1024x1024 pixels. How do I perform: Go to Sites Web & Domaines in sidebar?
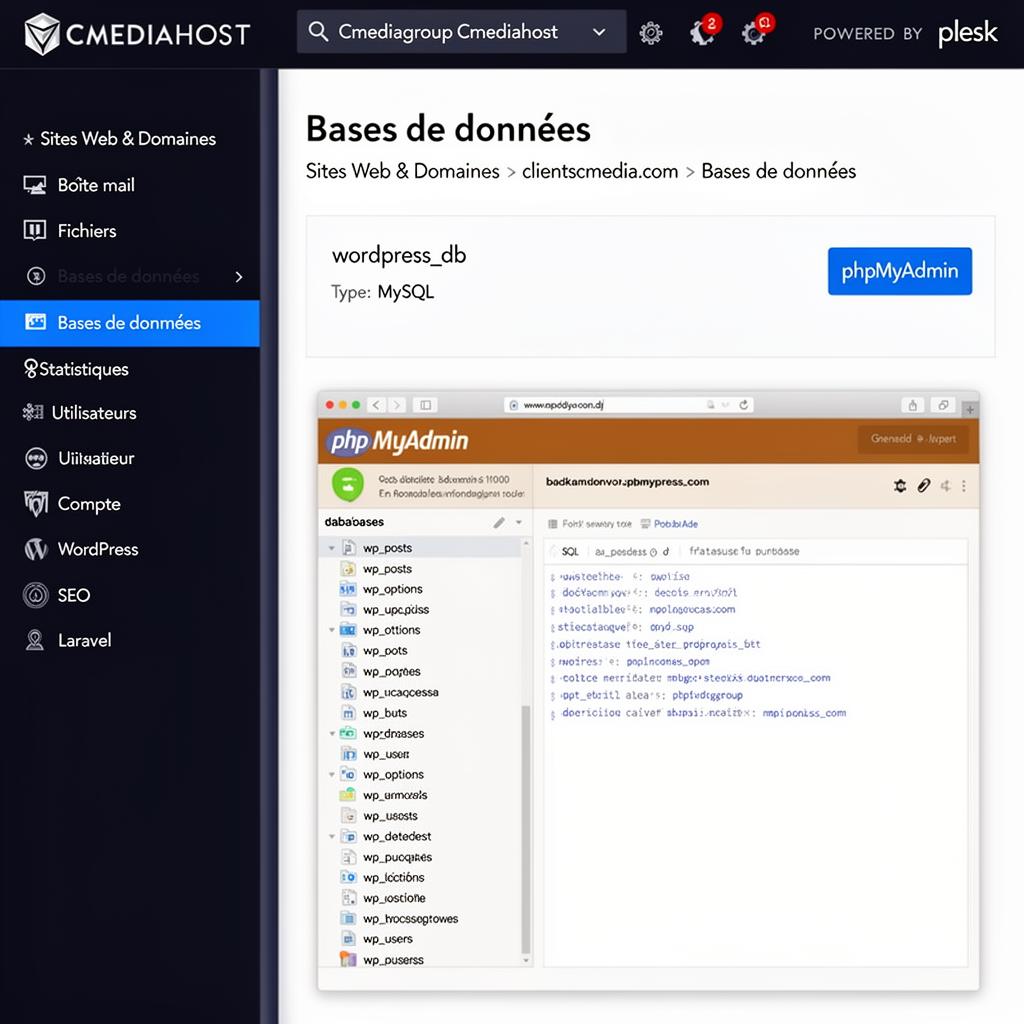[127, 138]
